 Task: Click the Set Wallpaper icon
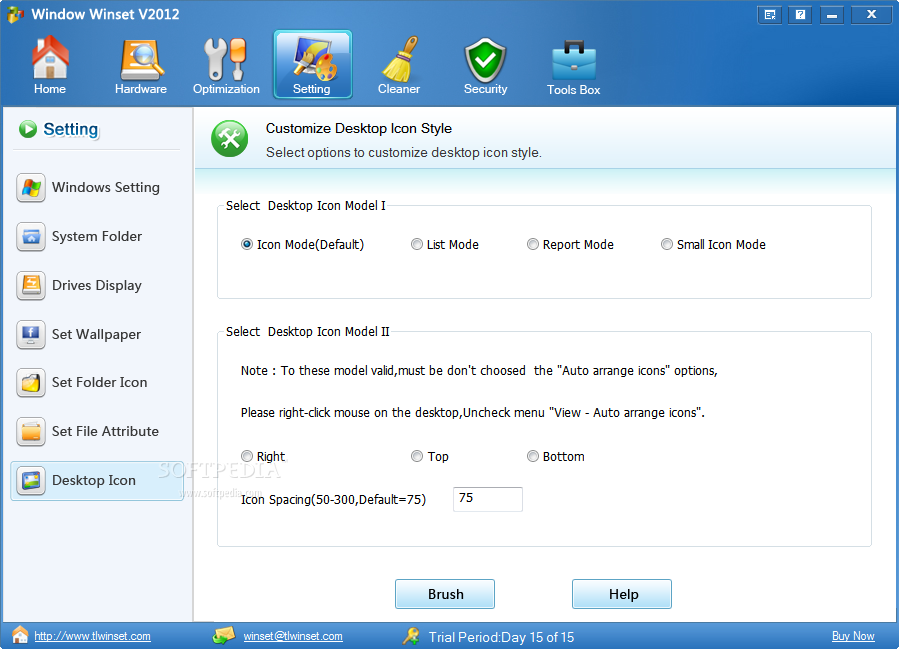[31, 334]
